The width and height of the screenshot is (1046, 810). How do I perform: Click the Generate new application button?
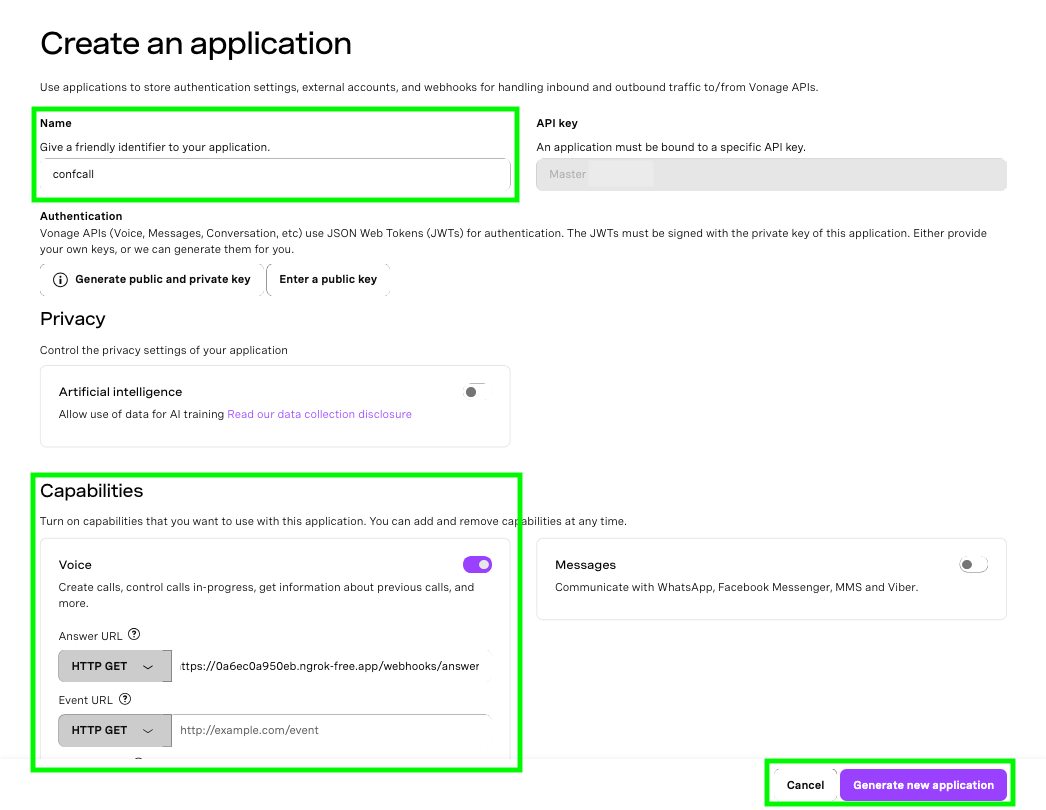(922, 784)
